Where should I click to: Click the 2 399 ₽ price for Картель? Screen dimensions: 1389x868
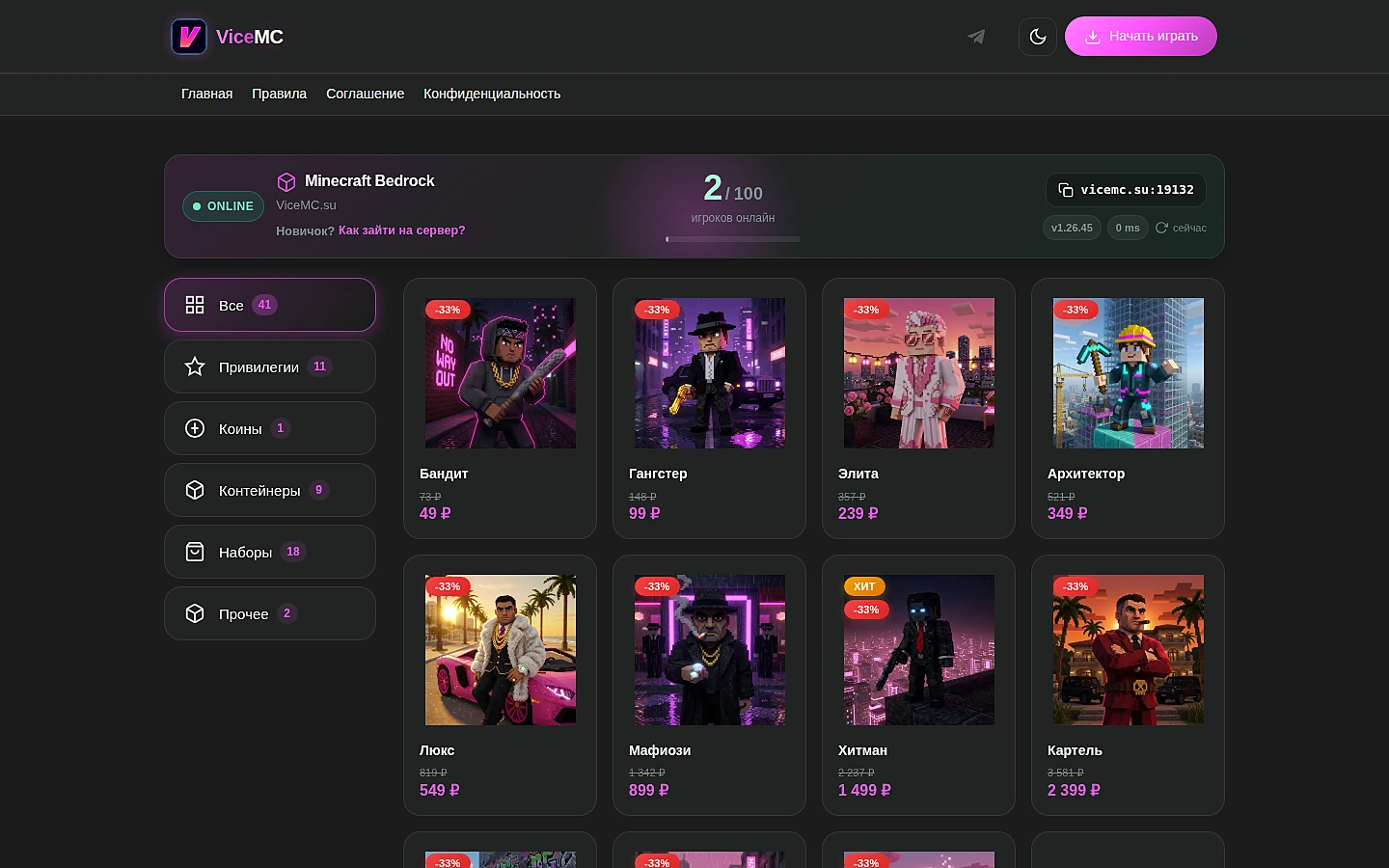1074,790
